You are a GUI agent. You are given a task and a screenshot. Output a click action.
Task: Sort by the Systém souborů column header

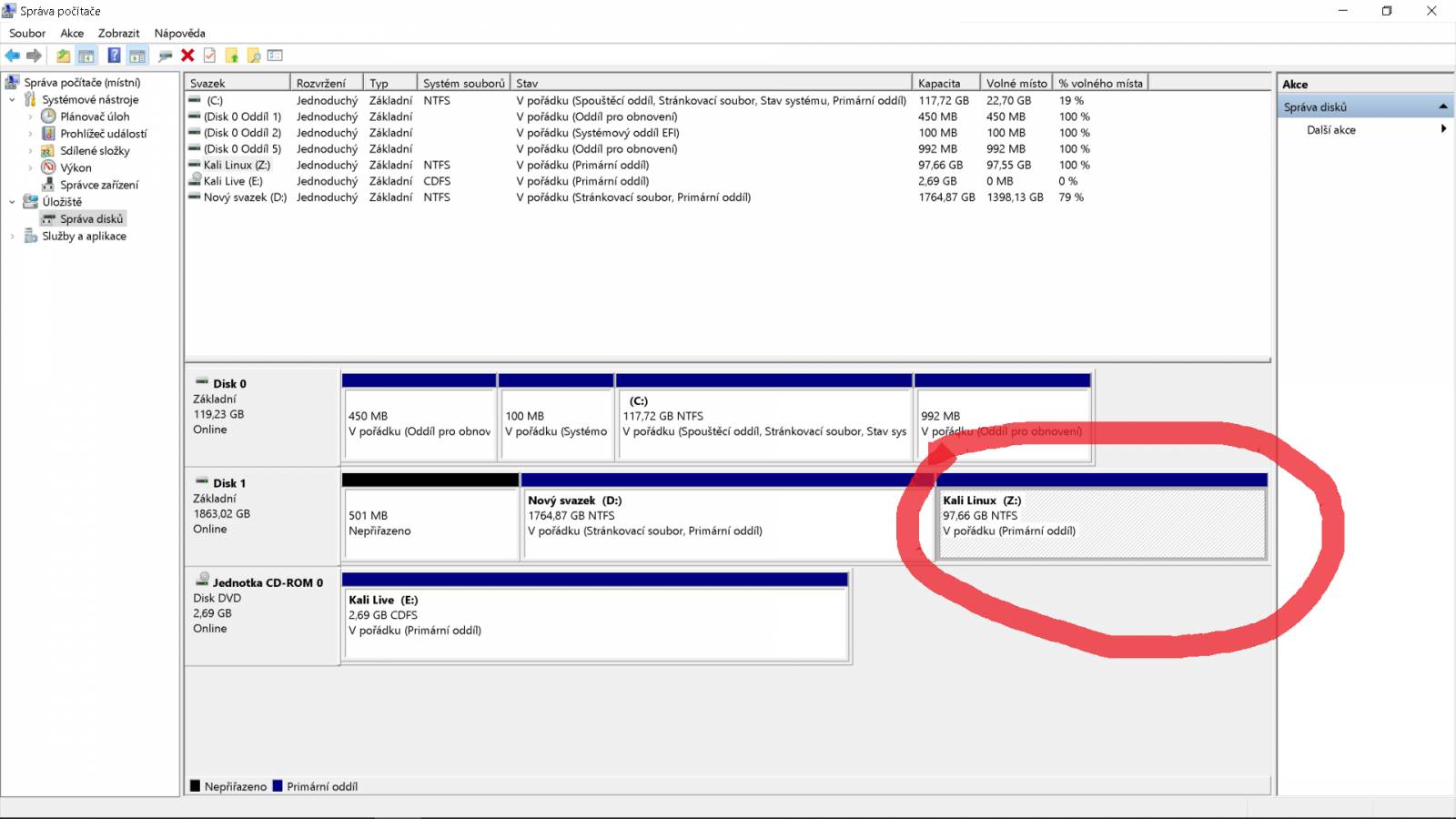click(x=463, y=83)
